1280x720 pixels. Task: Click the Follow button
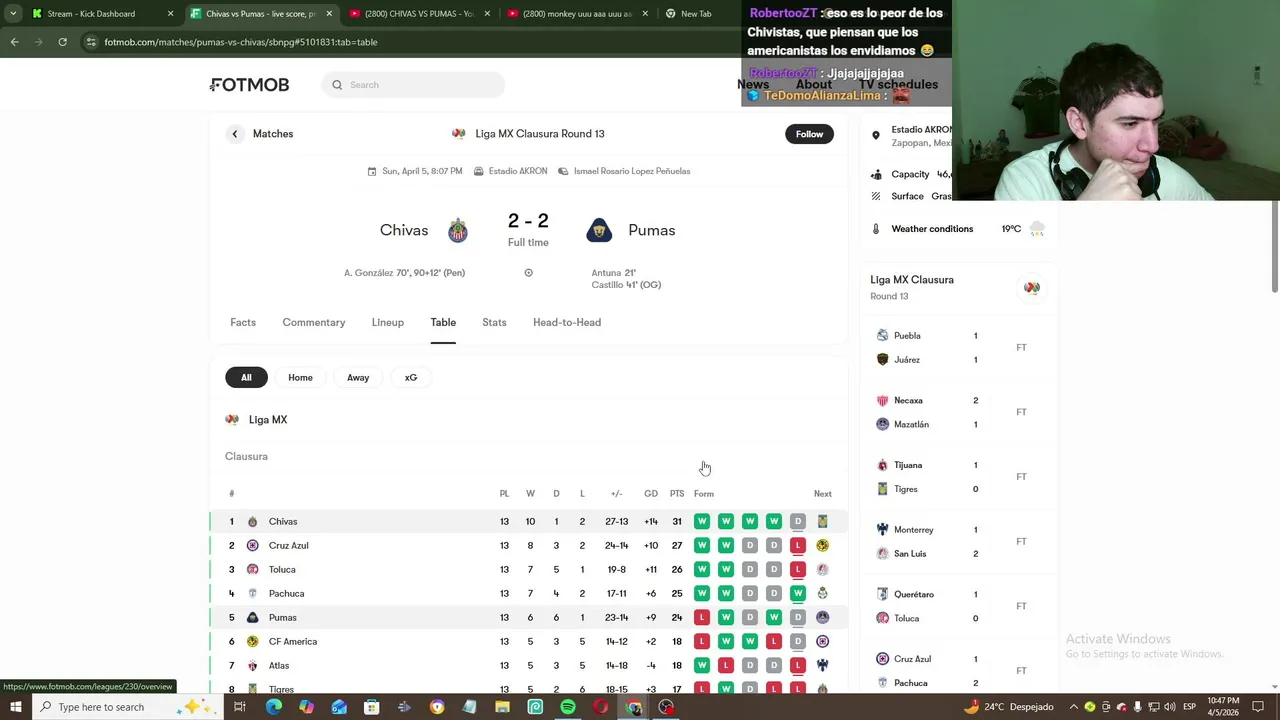click(x=809, y=134)
